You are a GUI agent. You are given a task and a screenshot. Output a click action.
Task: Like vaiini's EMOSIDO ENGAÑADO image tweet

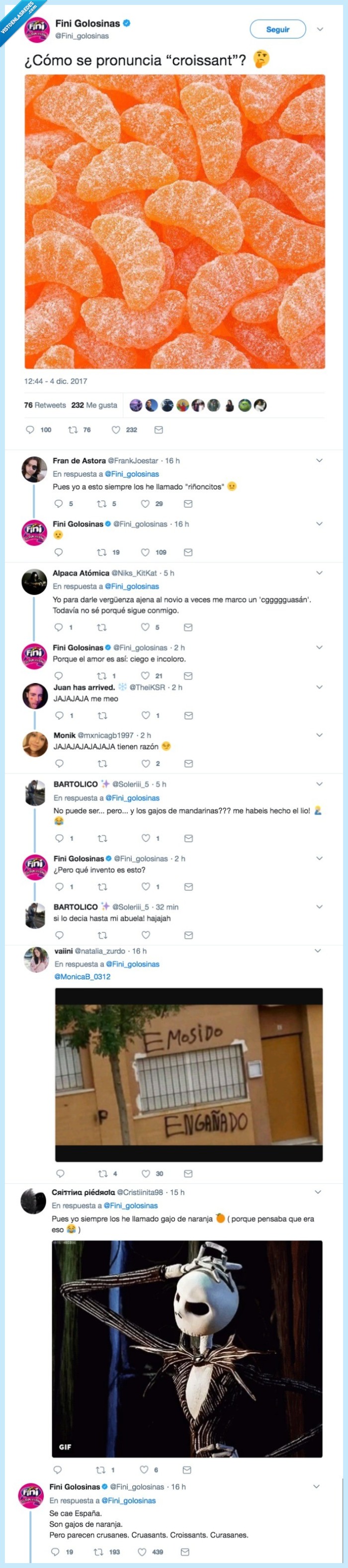click(x=146, y=1174)
